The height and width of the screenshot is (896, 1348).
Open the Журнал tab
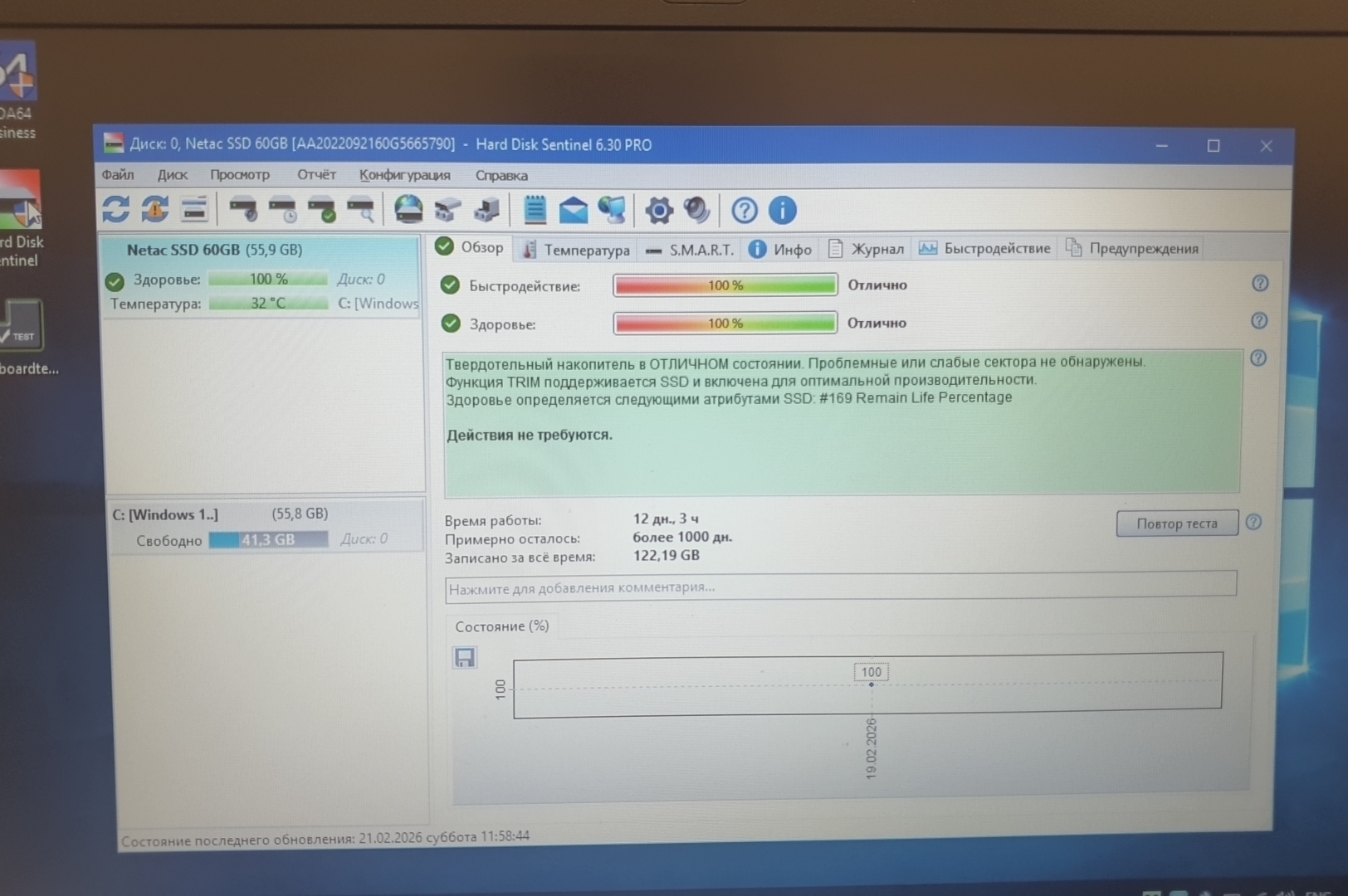click(867, 249)
